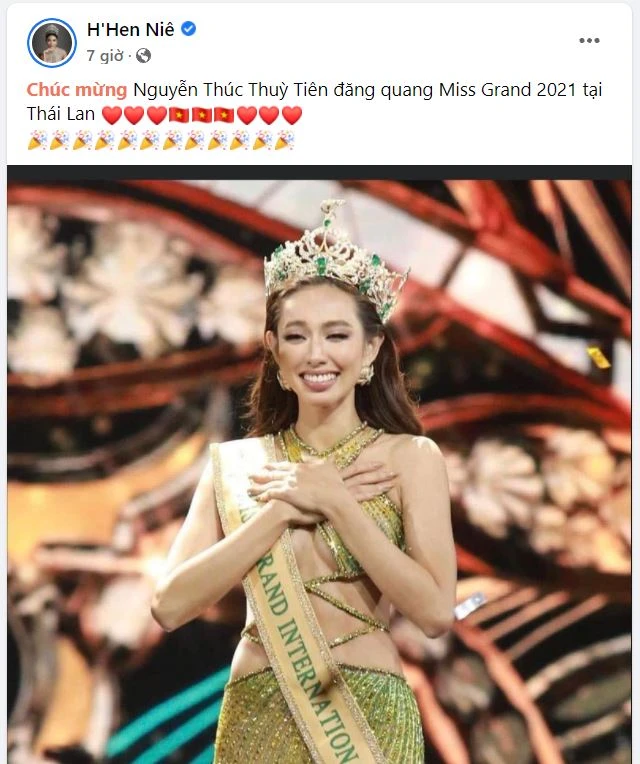Click the globe public-privacy icon

(x=143, y=56)
